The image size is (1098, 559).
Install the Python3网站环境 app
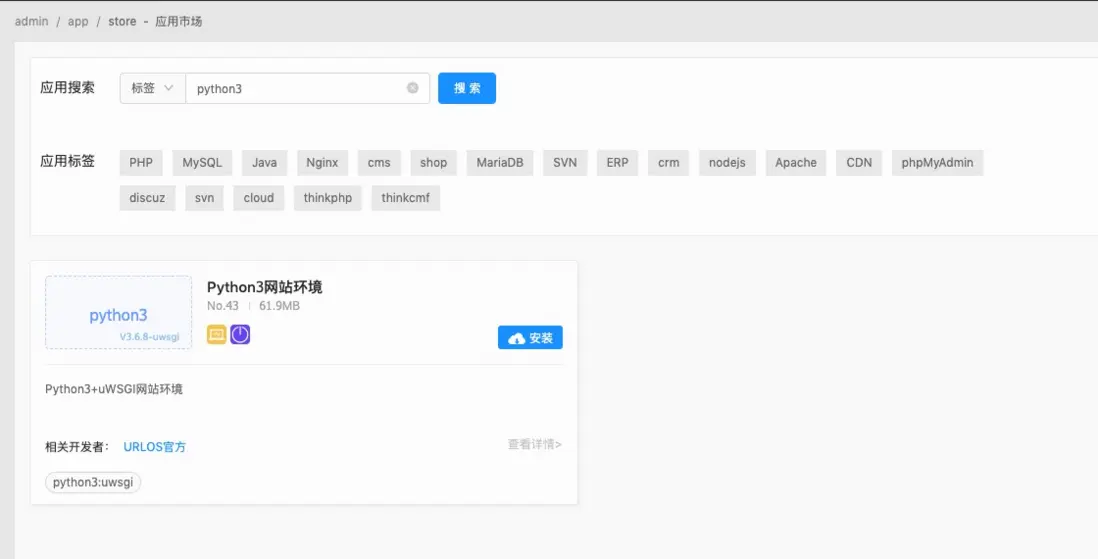pos(530,338)
